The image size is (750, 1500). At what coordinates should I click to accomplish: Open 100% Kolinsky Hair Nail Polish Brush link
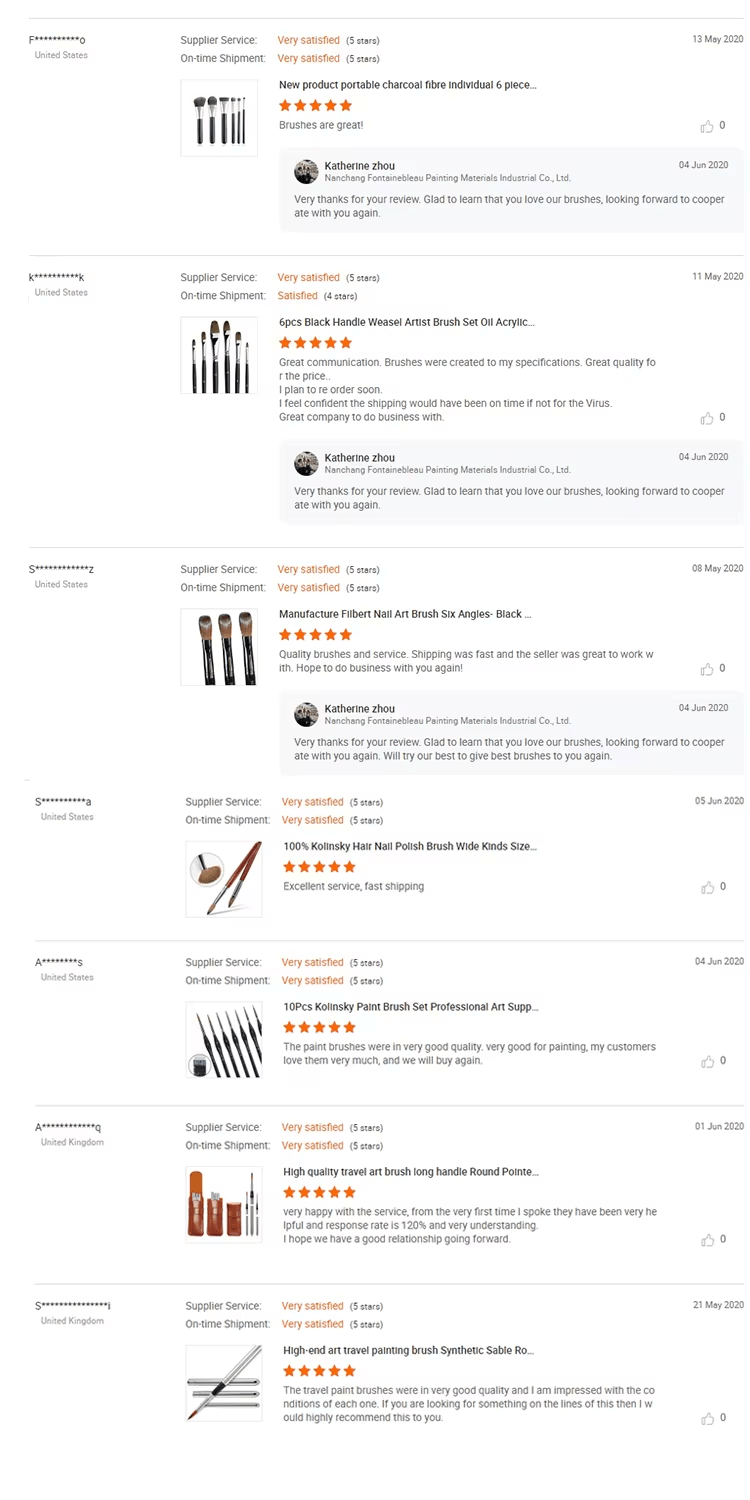[x=409, y=846]
